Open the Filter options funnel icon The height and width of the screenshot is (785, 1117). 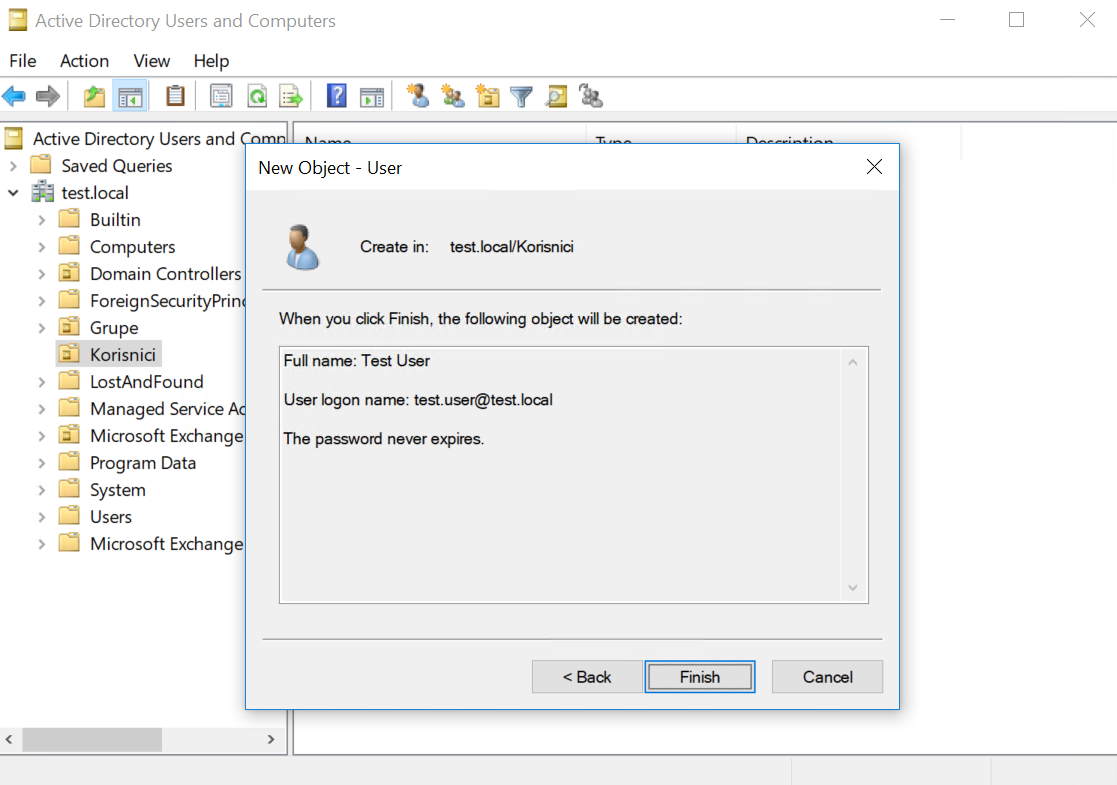point(521,95)
